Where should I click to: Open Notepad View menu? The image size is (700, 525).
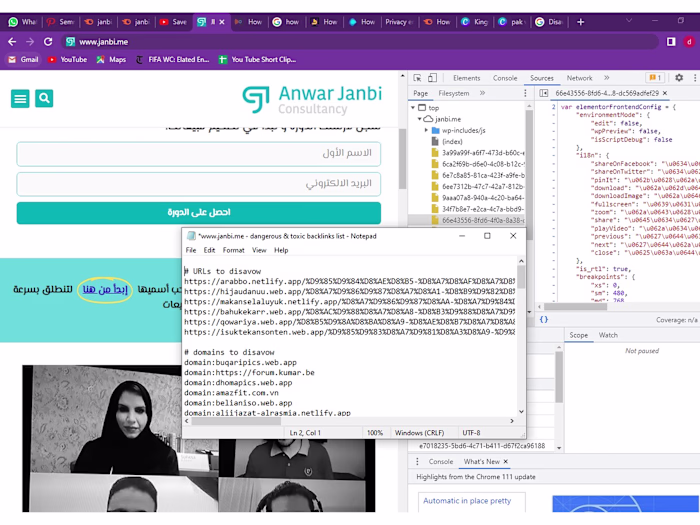(259, 250)
